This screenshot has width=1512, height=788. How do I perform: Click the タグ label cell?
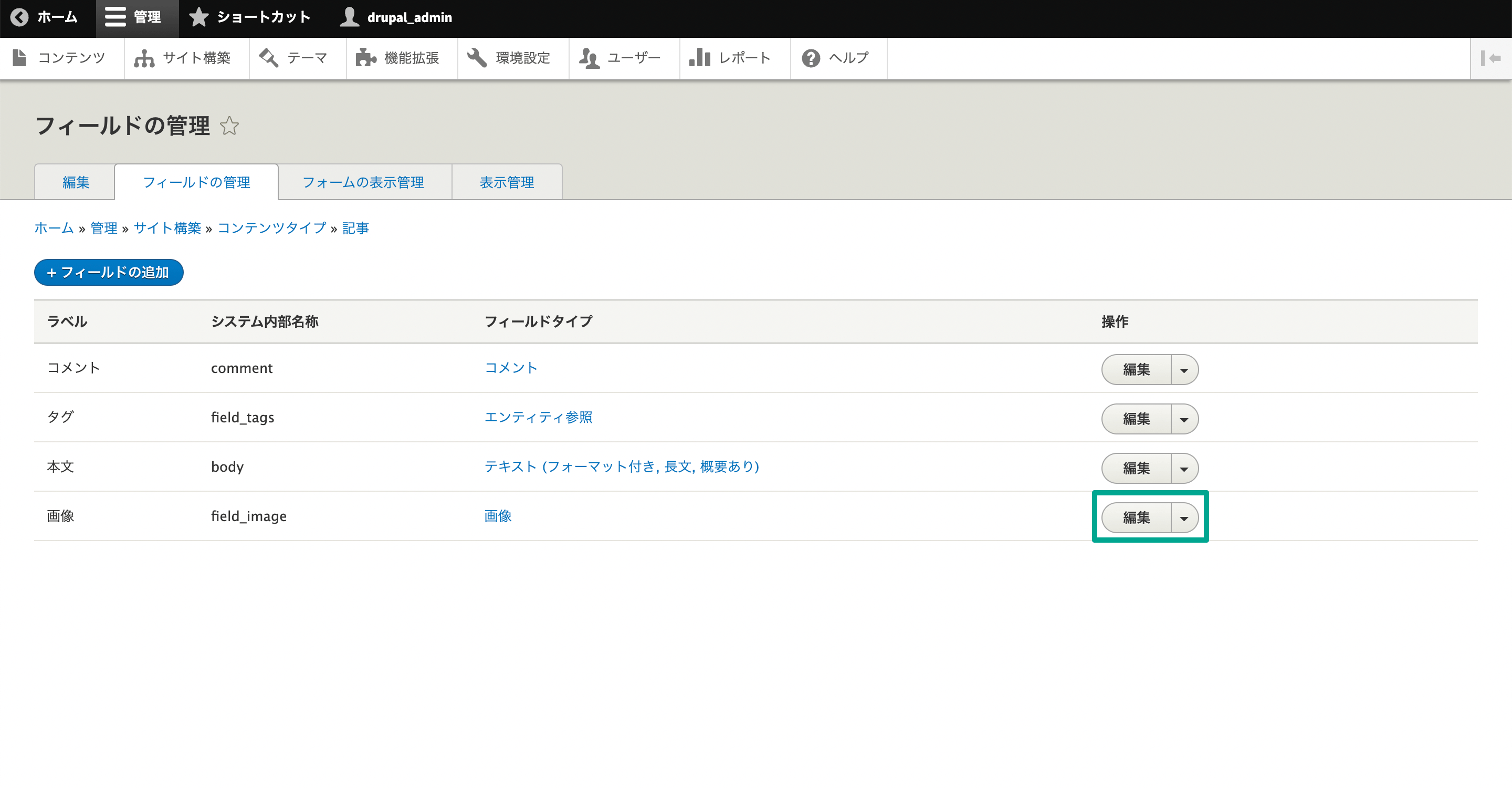click(60, 417)
